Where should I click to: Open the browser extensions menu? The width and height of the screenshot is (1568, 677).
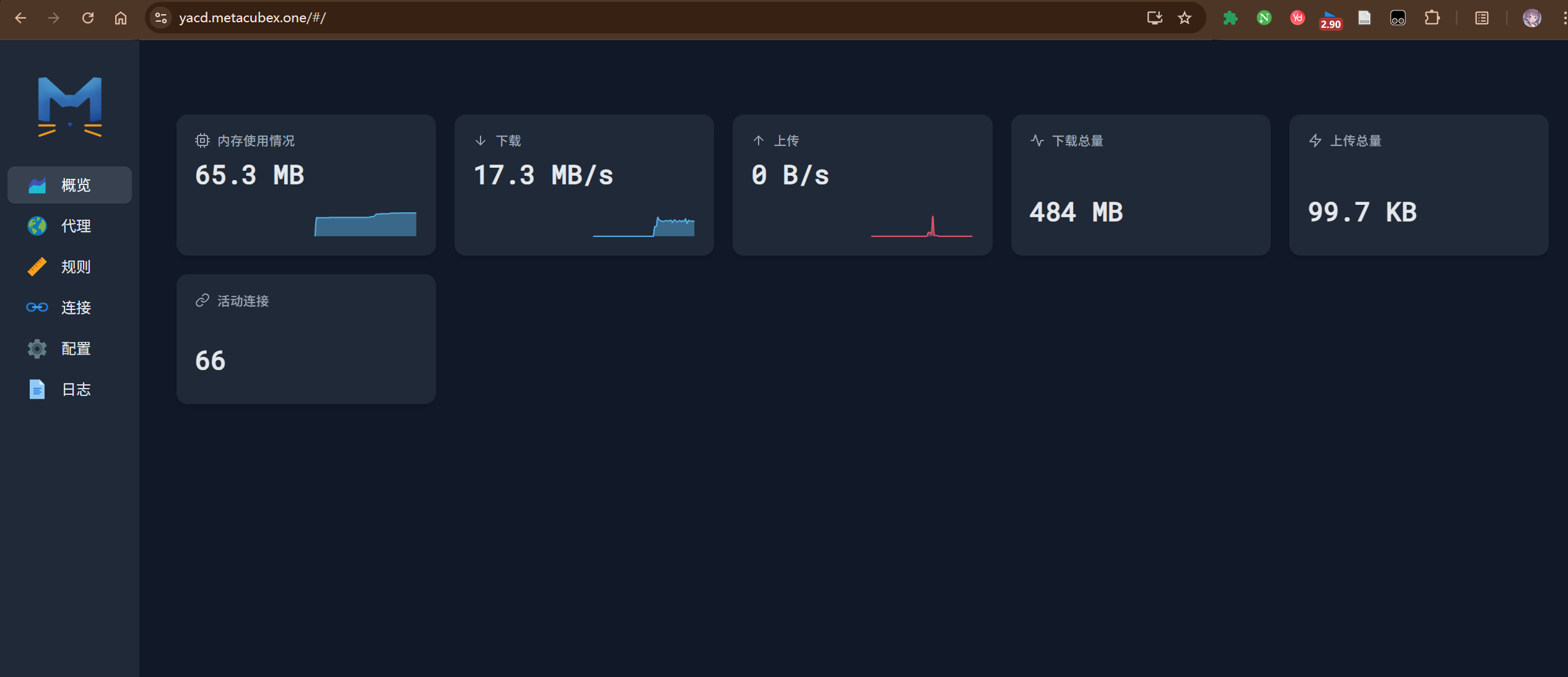click(x=1432, y=18)
